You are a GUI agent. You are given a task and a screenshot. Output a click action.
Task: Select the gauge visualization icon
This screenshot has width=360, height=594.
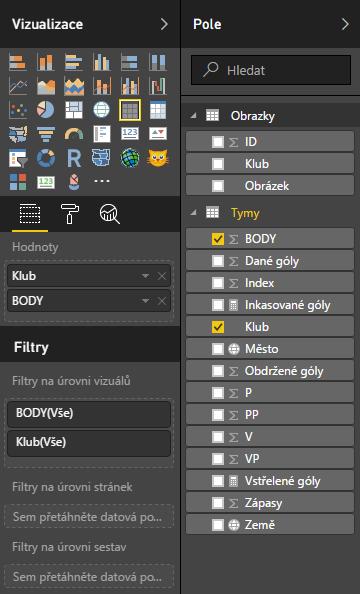[x=74, y=134]
